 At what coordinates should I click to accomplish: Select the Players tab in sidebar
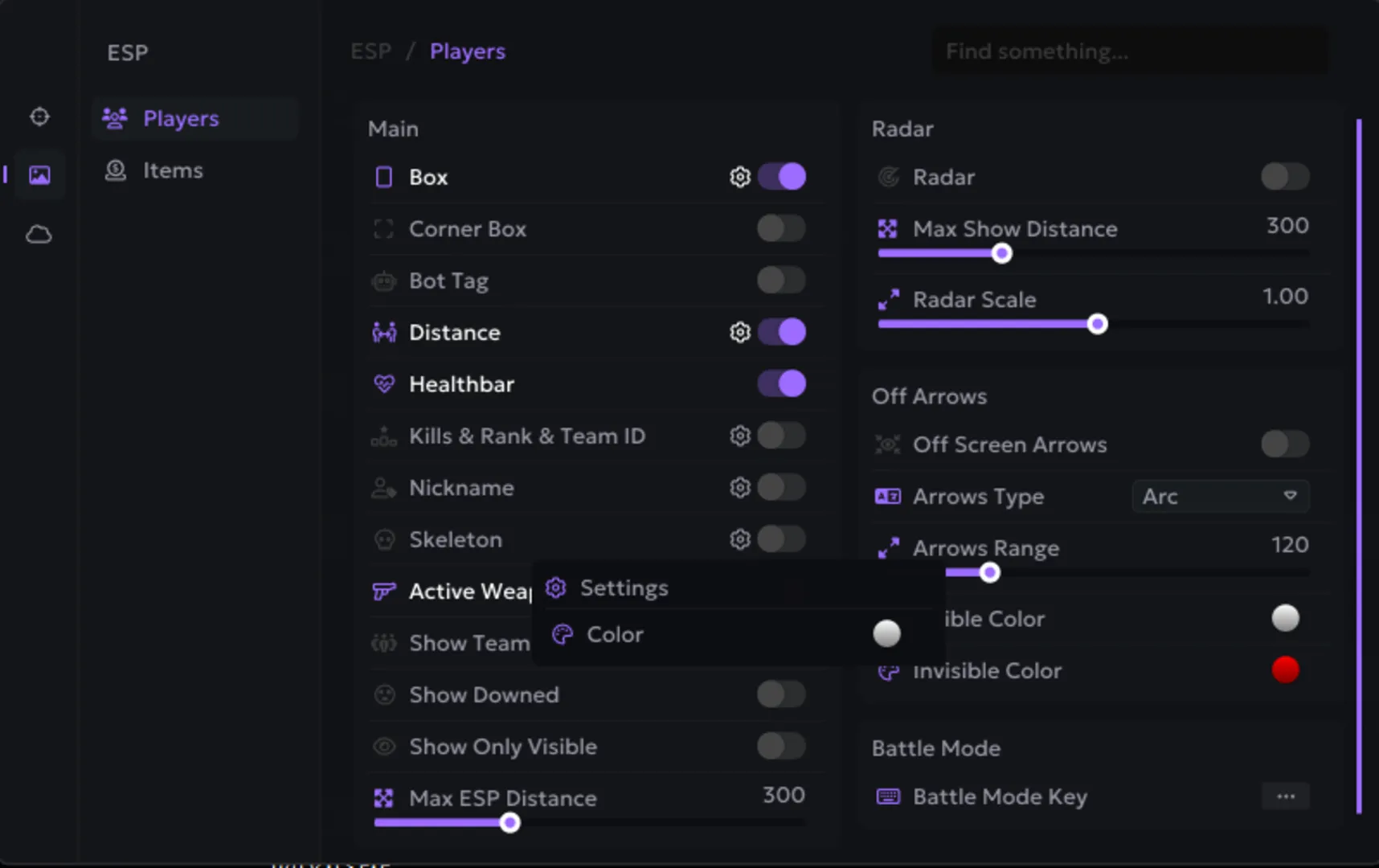tap(181, 119)
